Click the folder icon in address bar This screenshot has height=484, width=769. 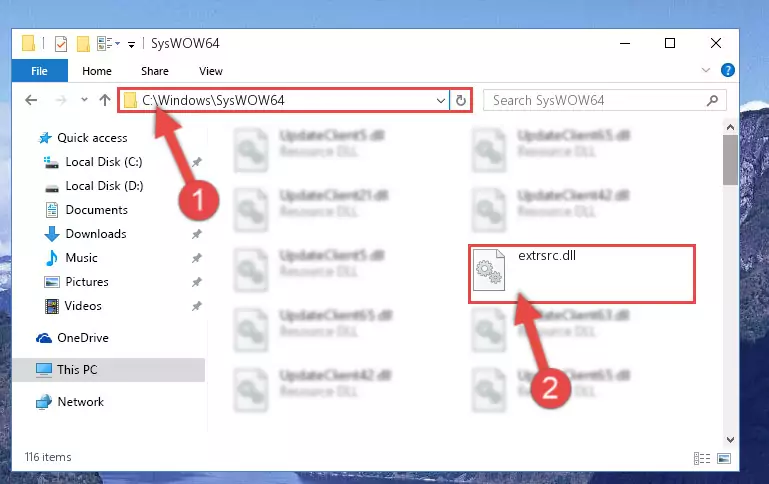[x=130, y=101]
